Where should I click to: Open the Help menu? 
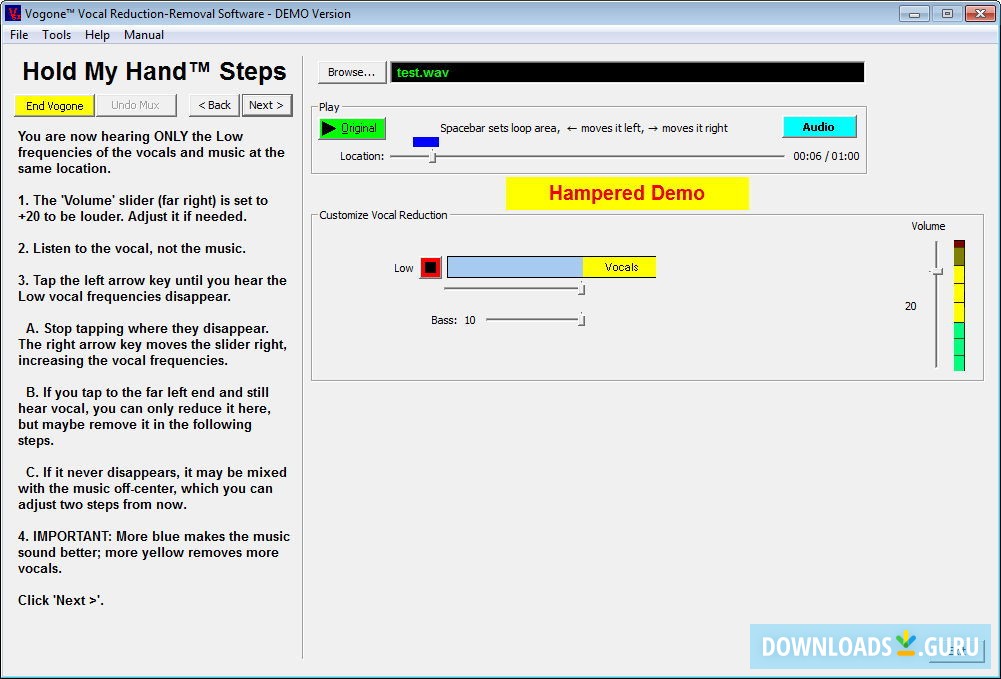coord(97,34)
